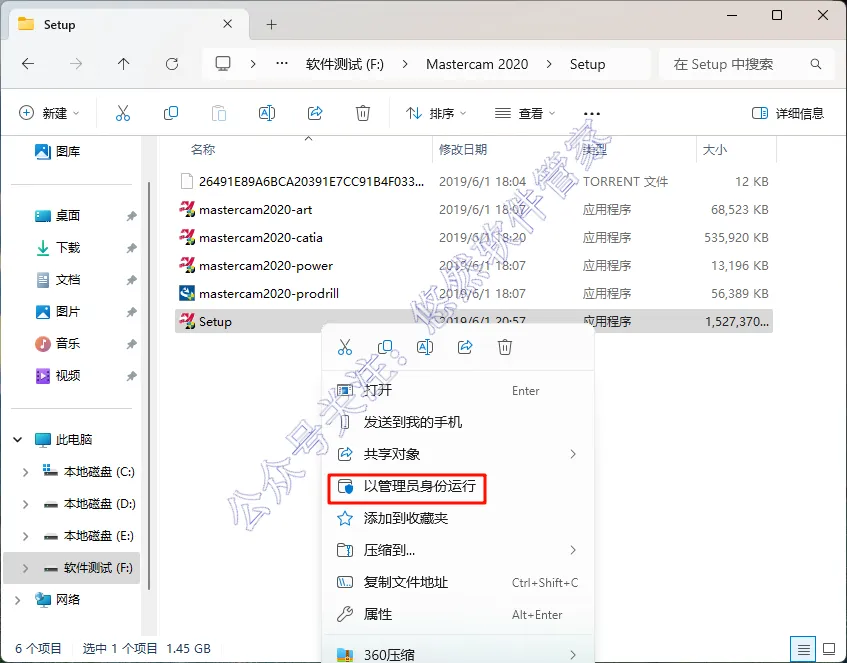Expand the 本地磁盘 (E:) tree node
The image size is (847, 663).
pos(25,536)
